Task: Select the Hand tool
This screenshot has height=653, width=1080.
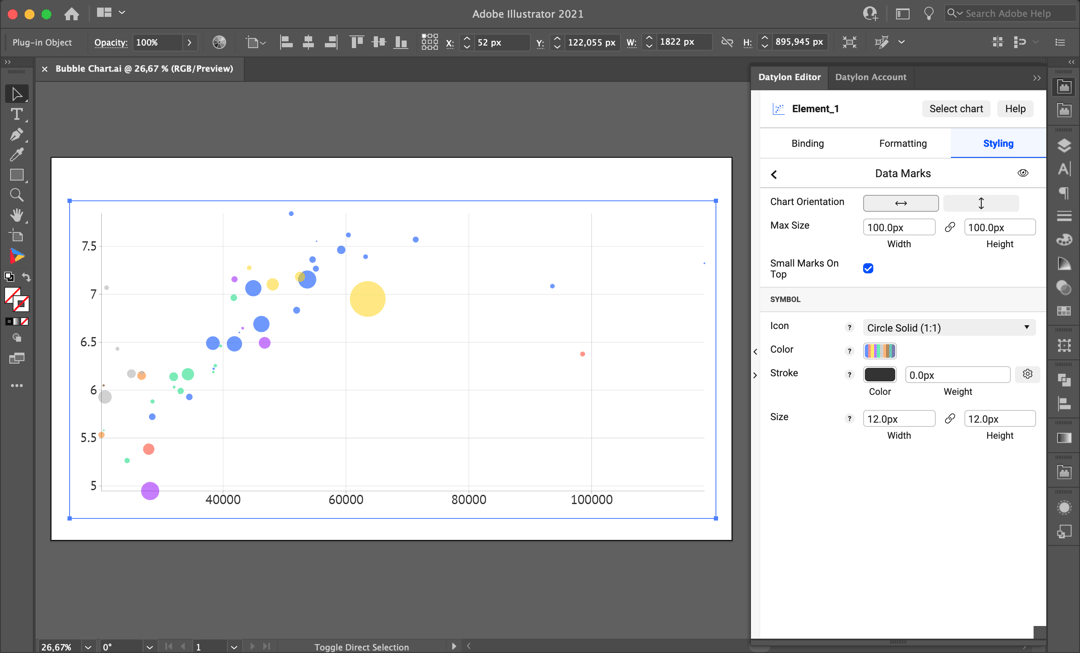Action: point(16,215)
